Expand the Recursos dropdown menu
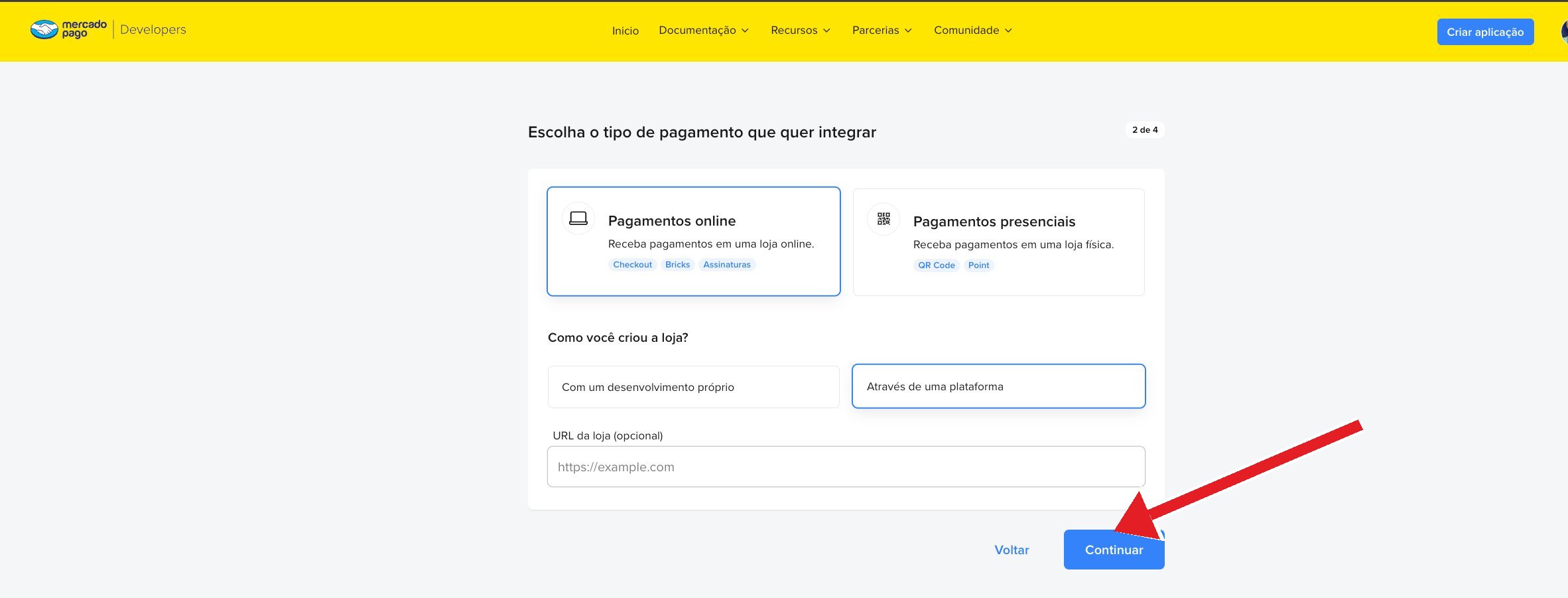 pos(801,31)
